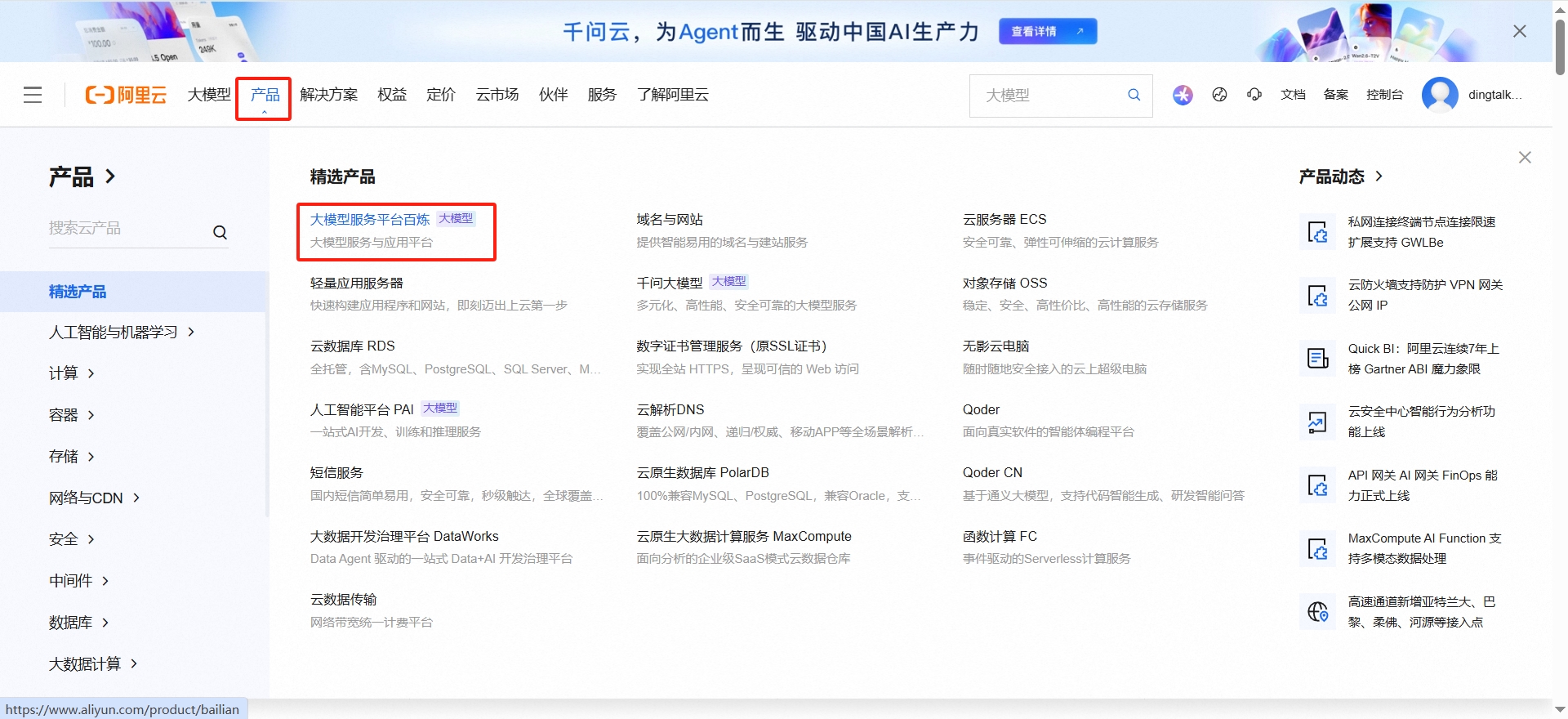This screenshot has width=1568, height=719.
Task: Open the 权益 nav menu
Action: tap(392, 95)
